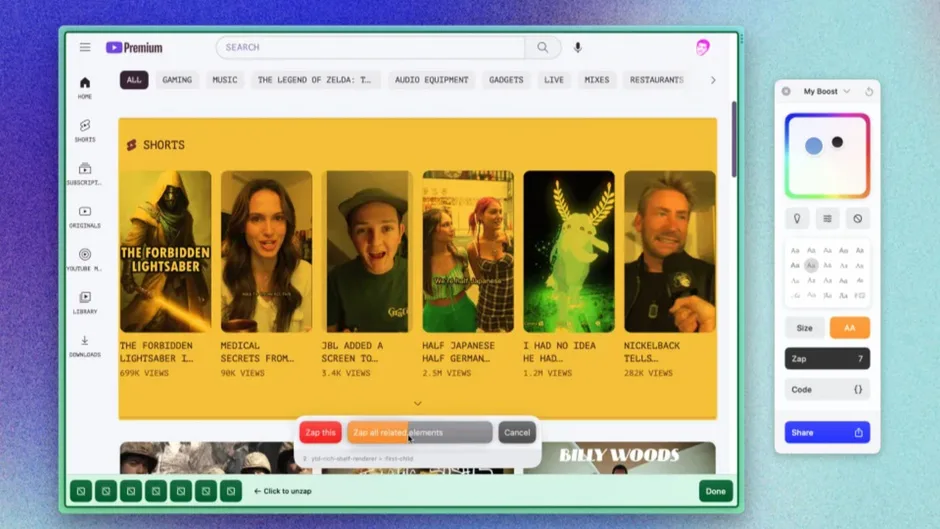
Task: Unzap the rightmost zapped element icon
Action: [x=231, y=491]
